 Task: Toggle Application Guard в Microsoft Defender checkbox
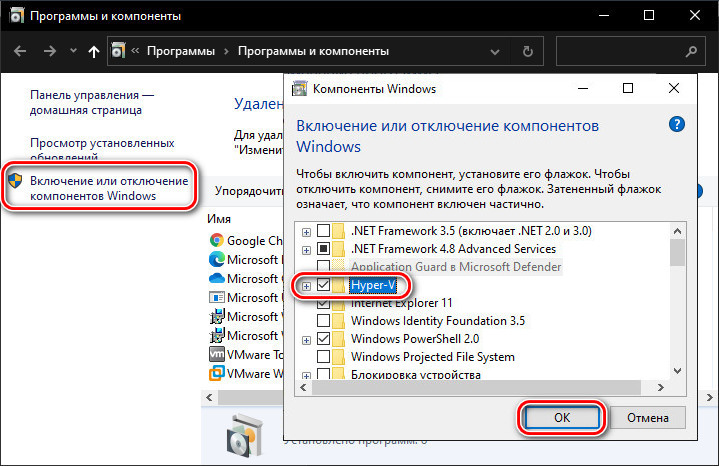pyautogui.click(x=323, y=266)
